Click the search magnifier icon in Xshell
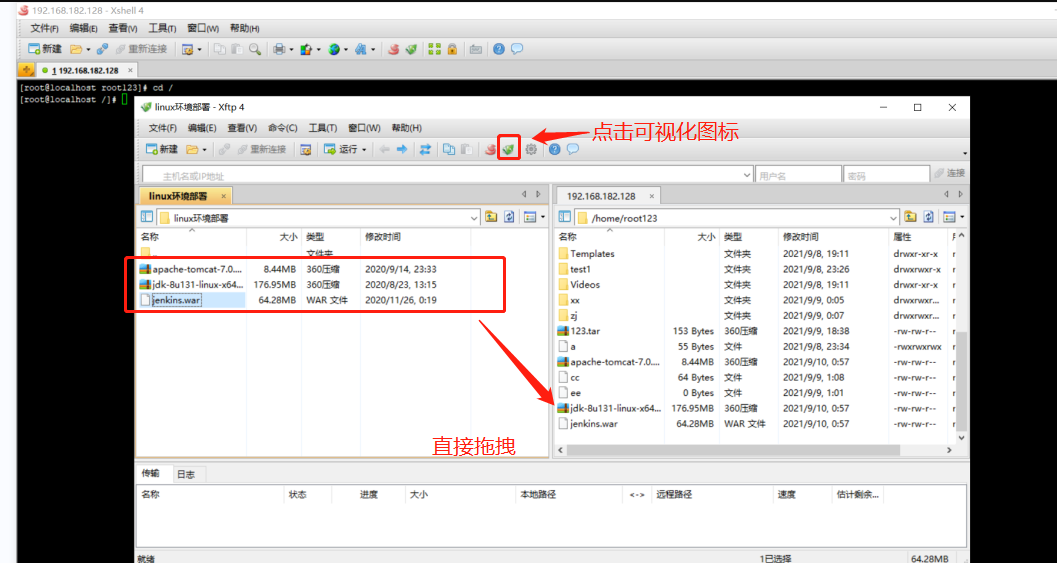1057x563 pixels. click(255, 49)
